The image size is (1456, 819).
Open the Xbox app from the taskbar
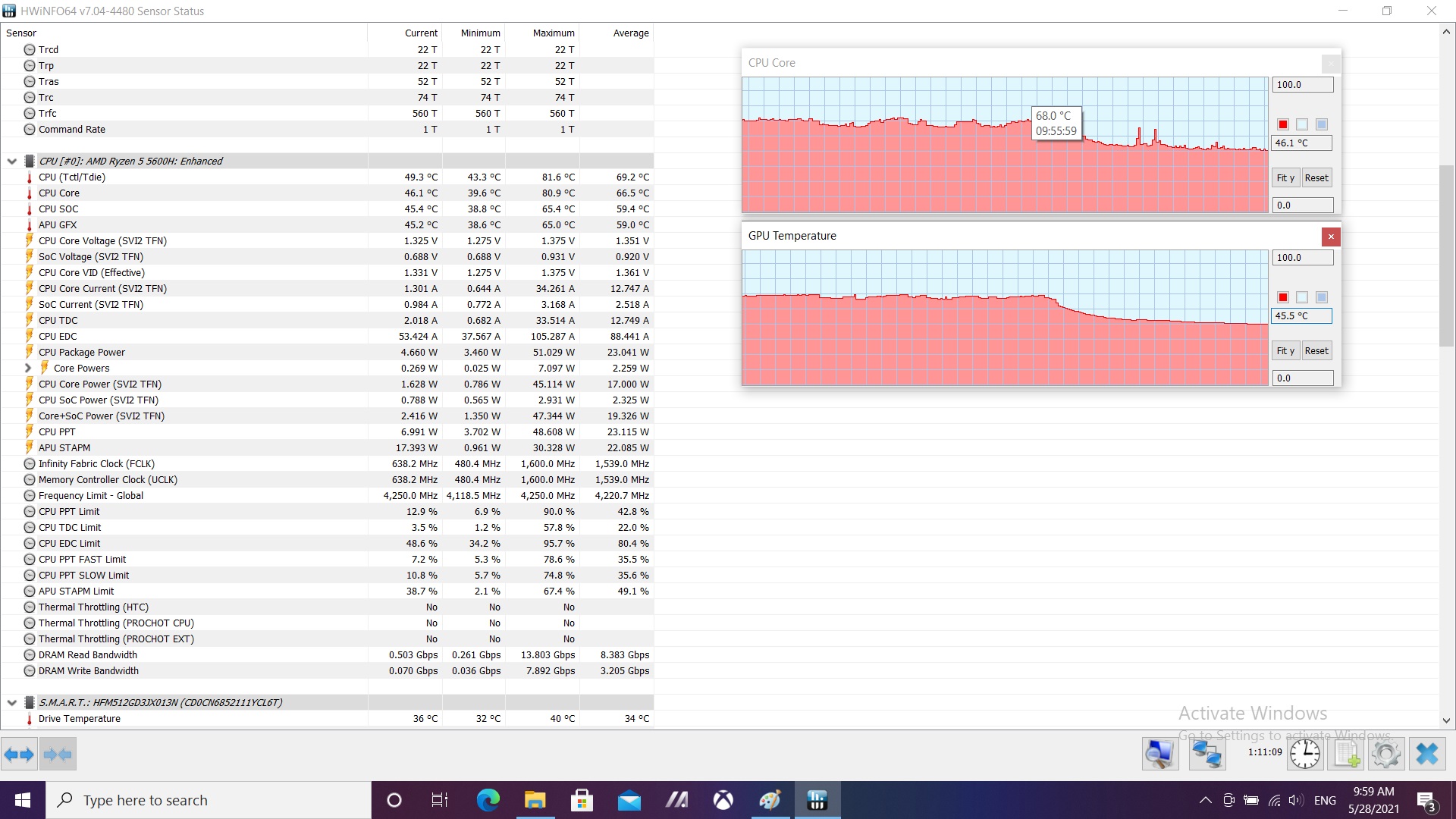click(x=723, y=800)
